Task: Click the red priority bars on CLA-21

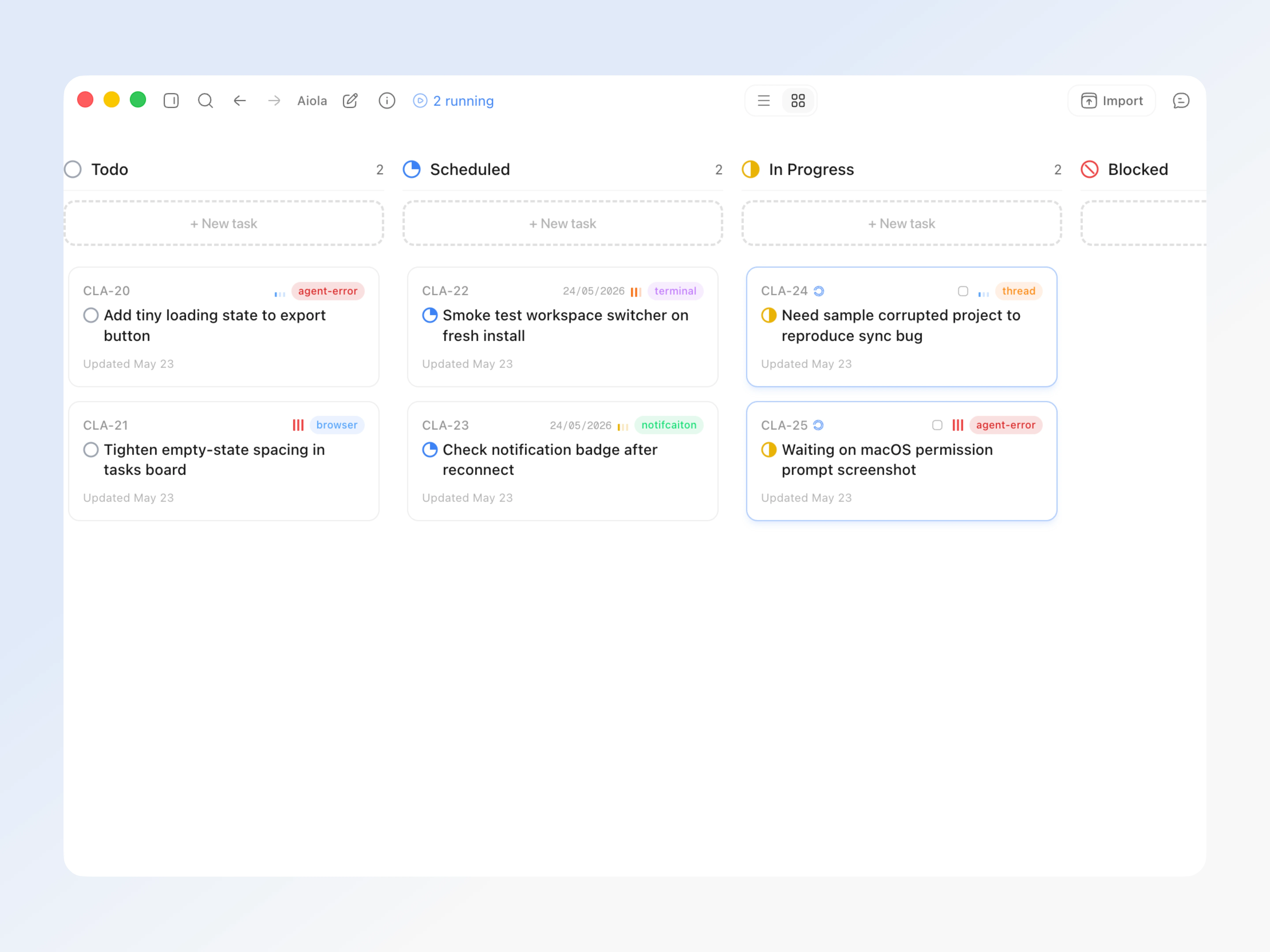Action: (298, 425)
